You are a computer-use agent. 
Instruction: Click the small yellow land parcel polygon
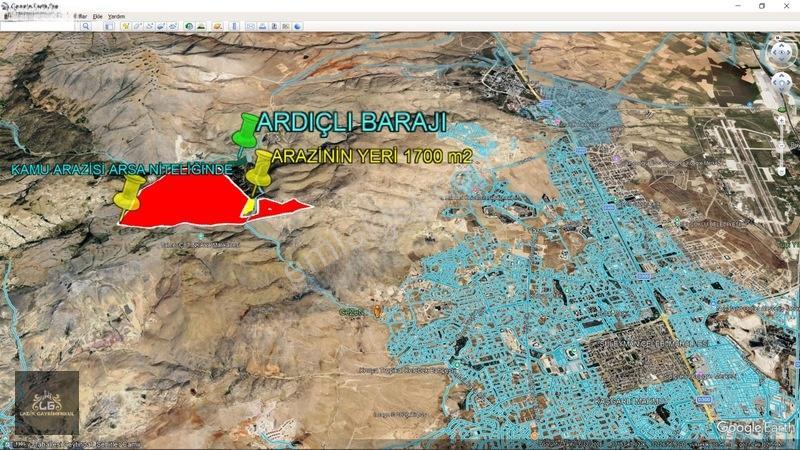tap(248, 207)
